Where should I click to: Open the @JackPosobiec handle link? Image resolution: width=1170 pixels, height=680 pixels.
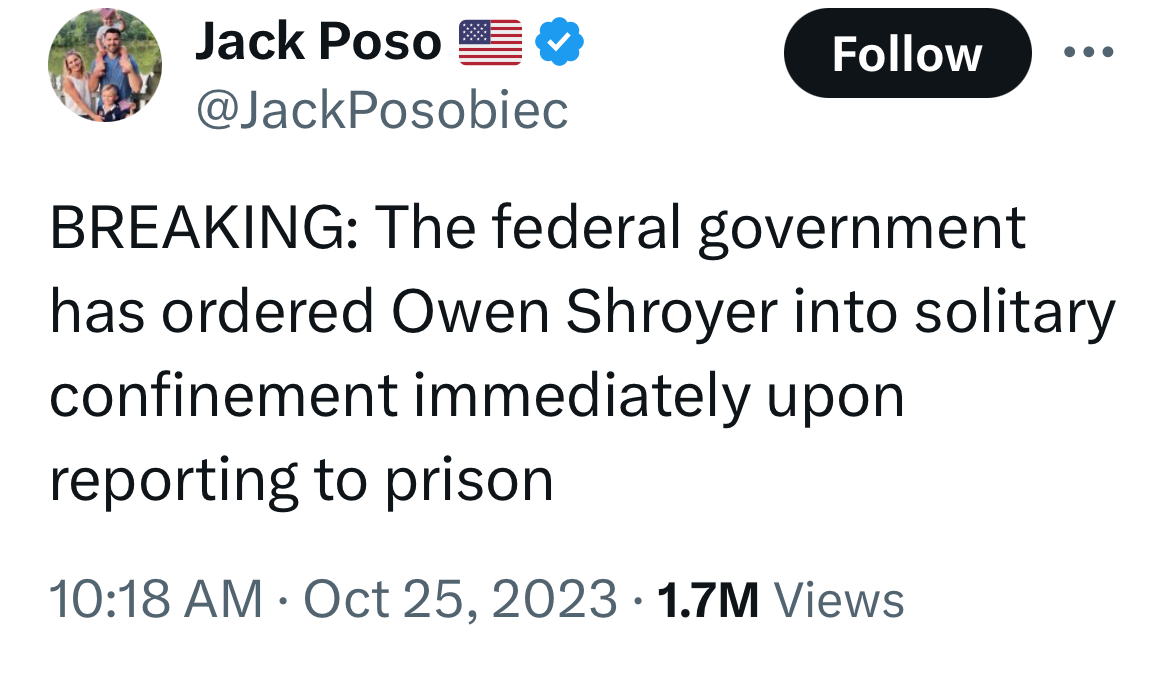pos(382,110)
